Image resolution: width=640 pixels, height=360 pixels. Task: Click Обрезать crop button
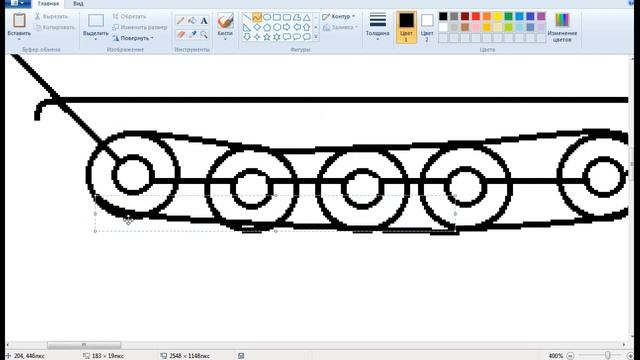129,16
